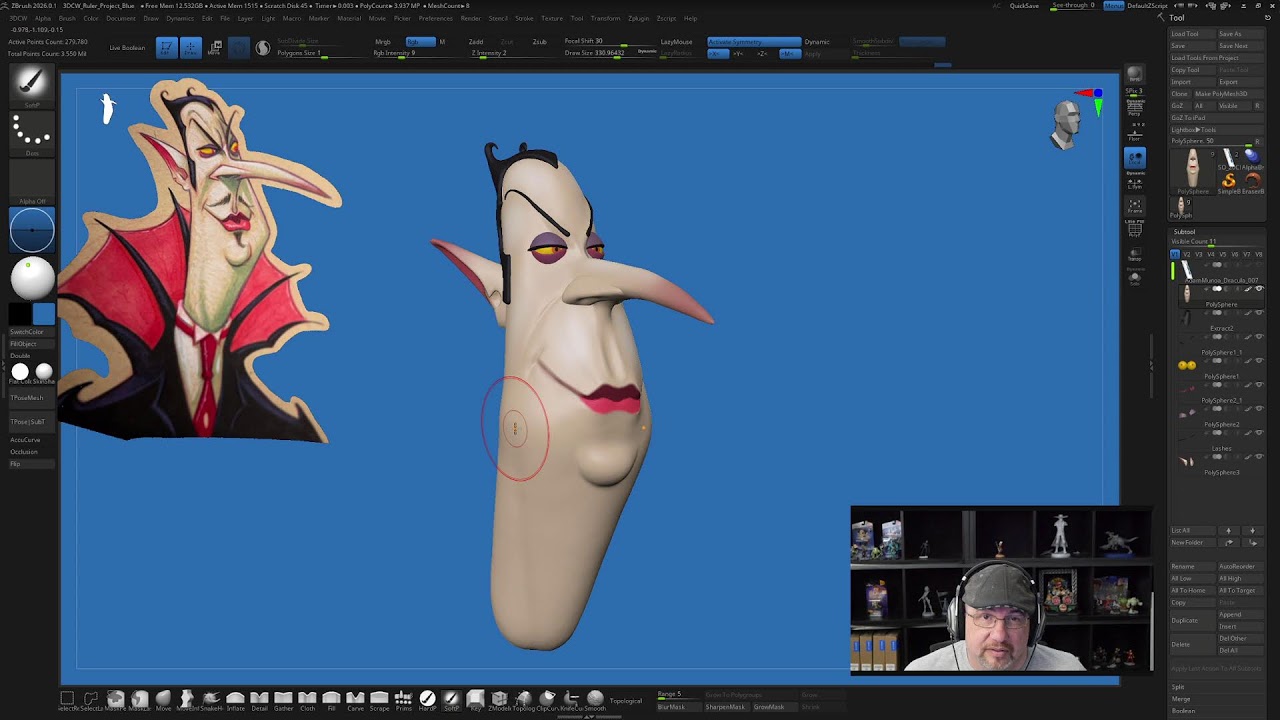Select the Carve brush

coord(355,700)
